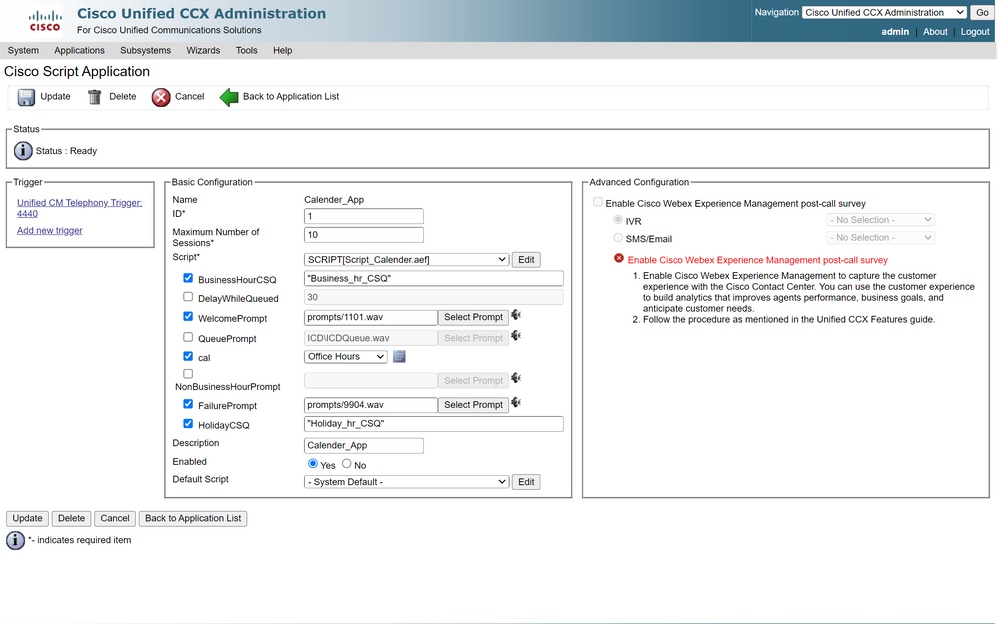This screenshot has width=998, height=624.
Task: Select the IVR radio button
Action: (x=618, y=220)
